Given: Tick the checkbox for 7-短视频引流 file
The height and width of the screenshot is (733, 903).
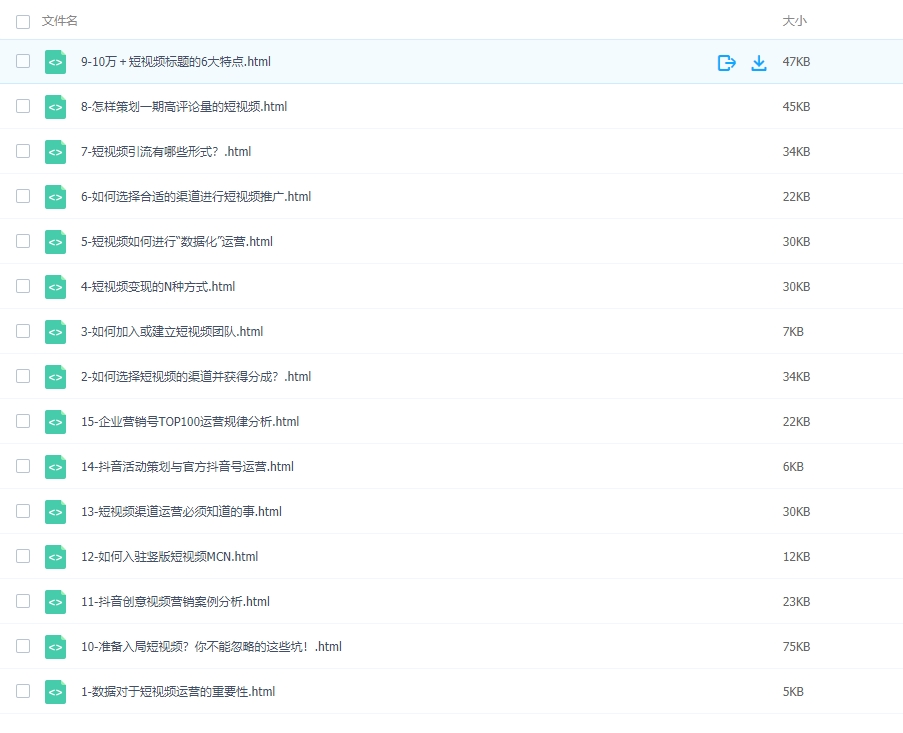Looking at the screenshot, I should tap(22, 151).
